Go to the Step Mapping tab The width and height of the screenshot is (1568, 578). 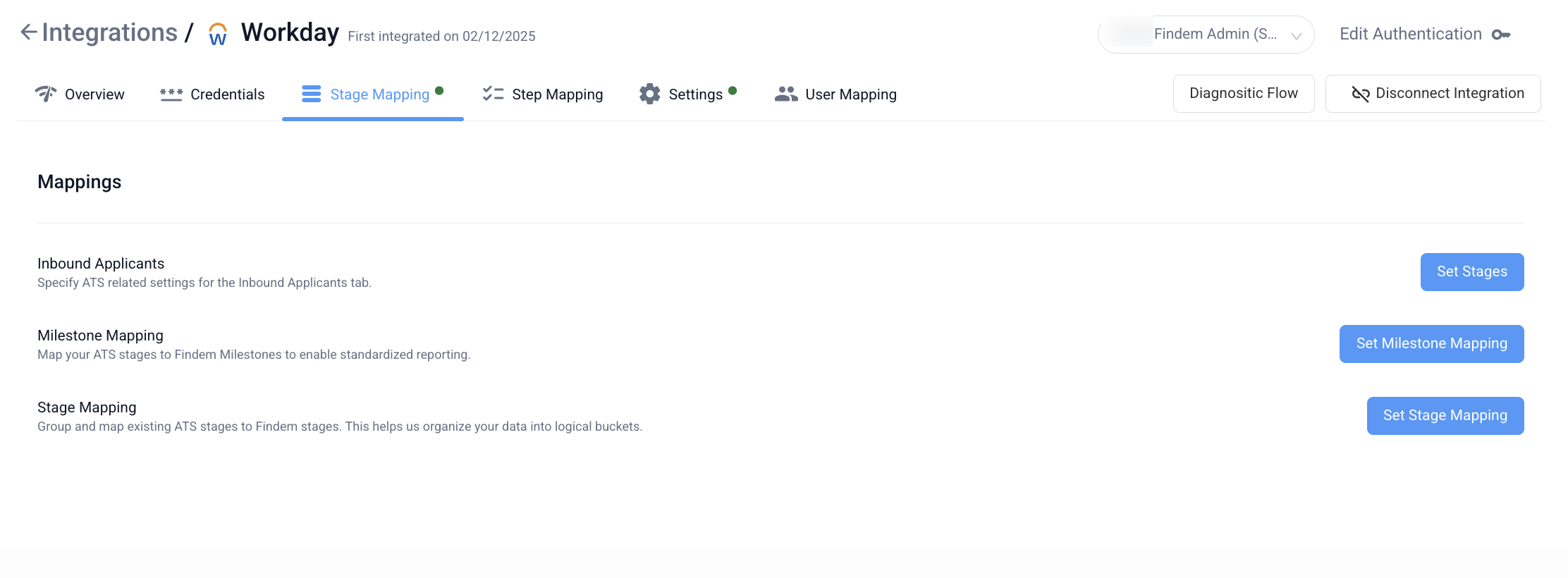click(x=543, y=94)
